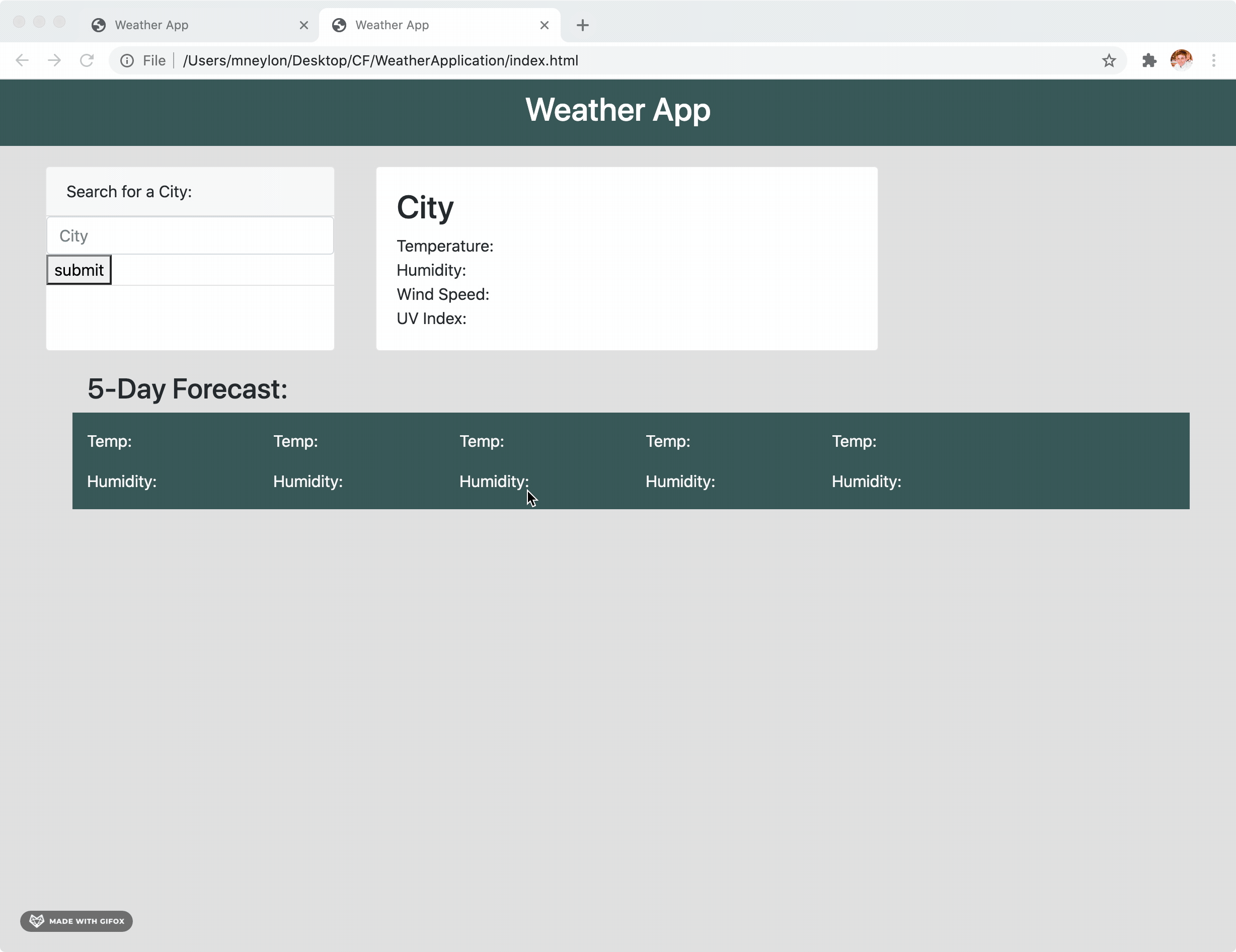View site info icon beside File
This screenshot has width=1236, height=952.
(x=127, y=60)
